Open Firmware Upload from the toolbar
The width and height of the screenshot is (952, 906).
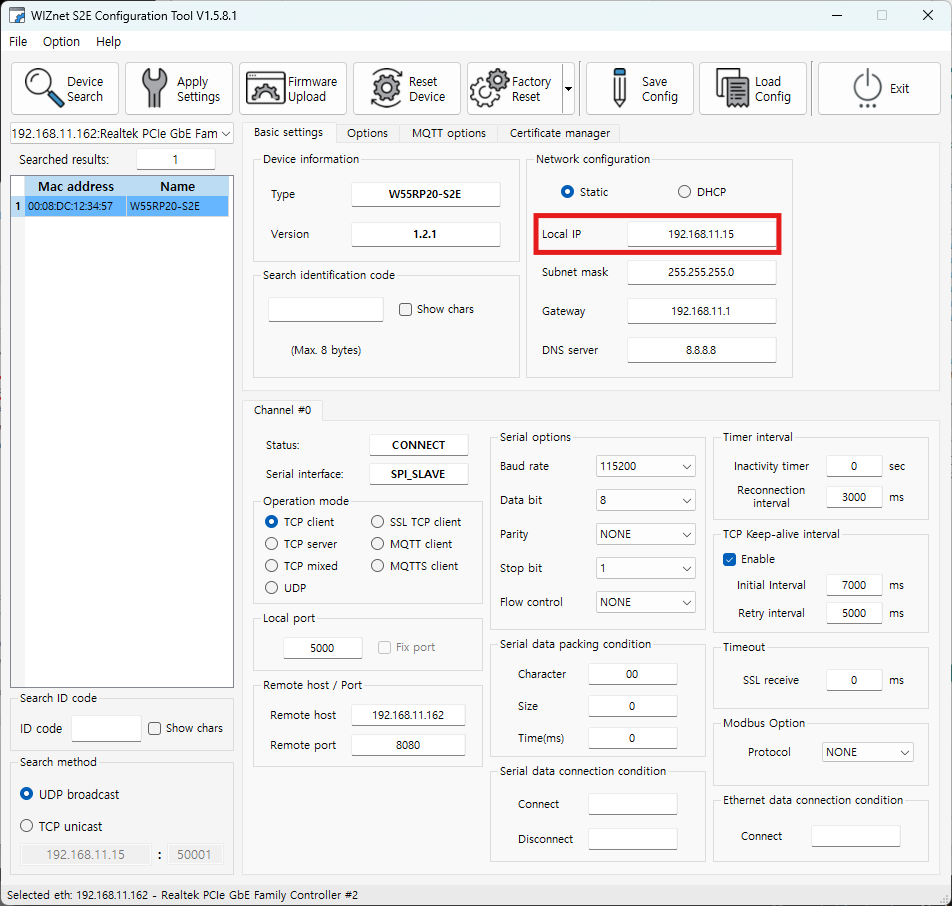point(266,88)
